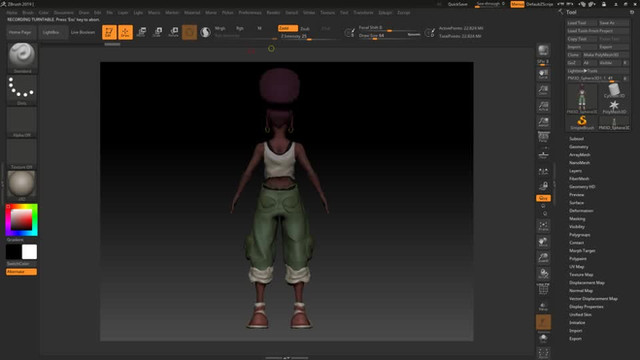Click the LightBox button
This screenshot has width=640, height=360.
51,32
